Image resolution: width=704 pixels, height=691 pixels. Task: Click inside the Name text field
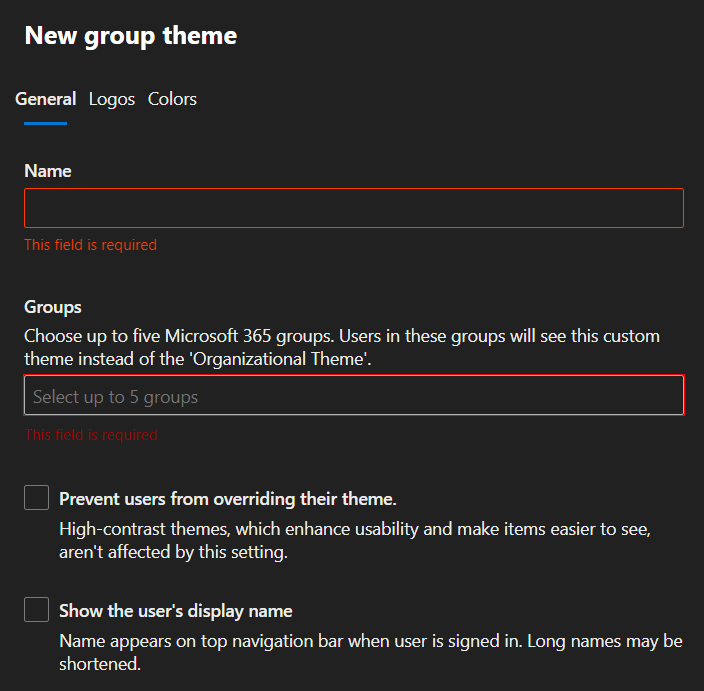click(x=353, y=208)
